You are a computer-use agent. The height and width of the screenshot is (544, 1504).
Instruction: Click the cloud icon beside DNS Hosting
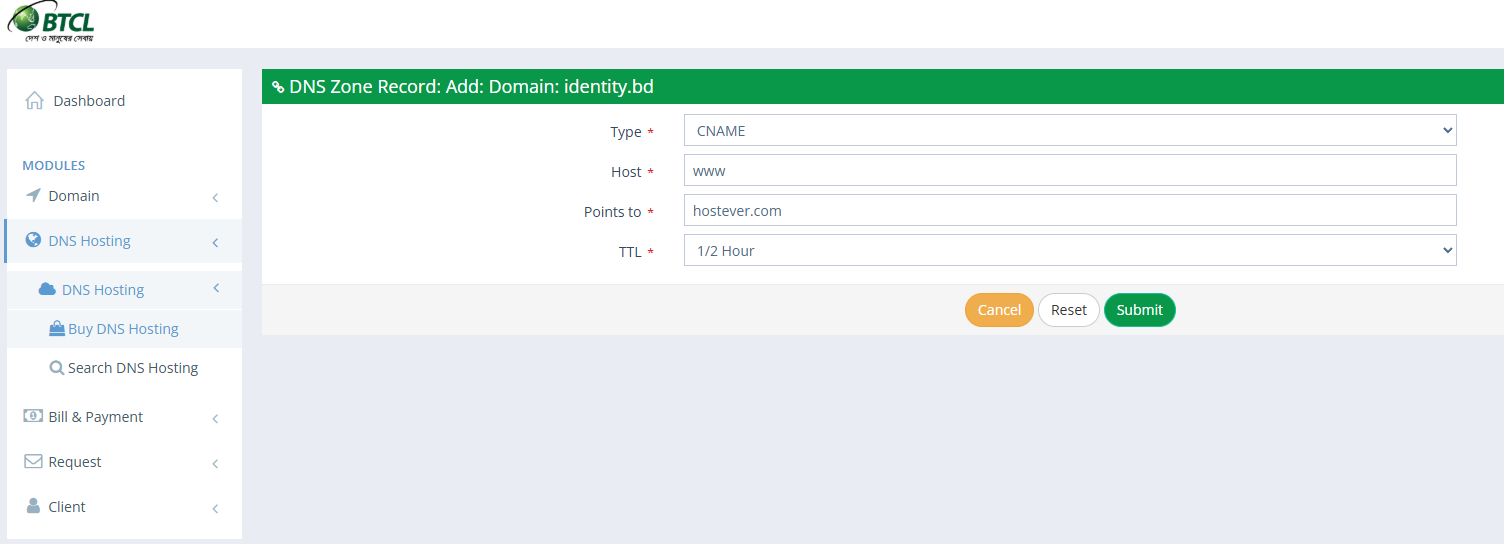[47, 289]
